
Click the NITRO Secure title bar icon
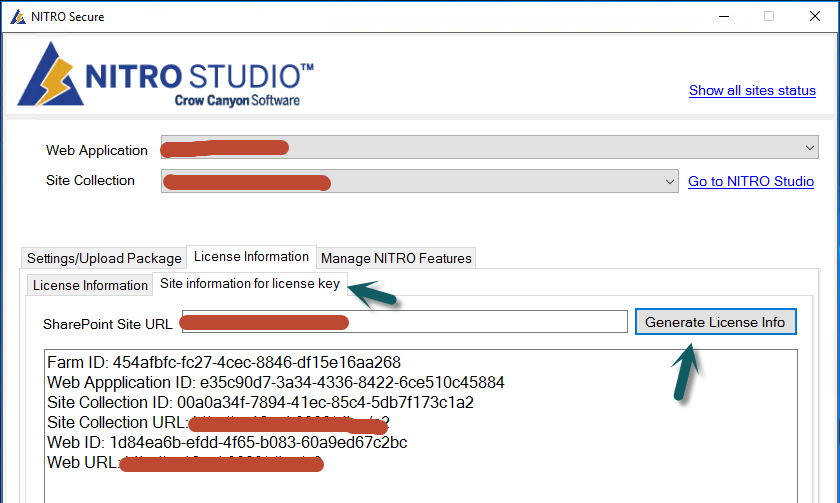coord(17,16)
